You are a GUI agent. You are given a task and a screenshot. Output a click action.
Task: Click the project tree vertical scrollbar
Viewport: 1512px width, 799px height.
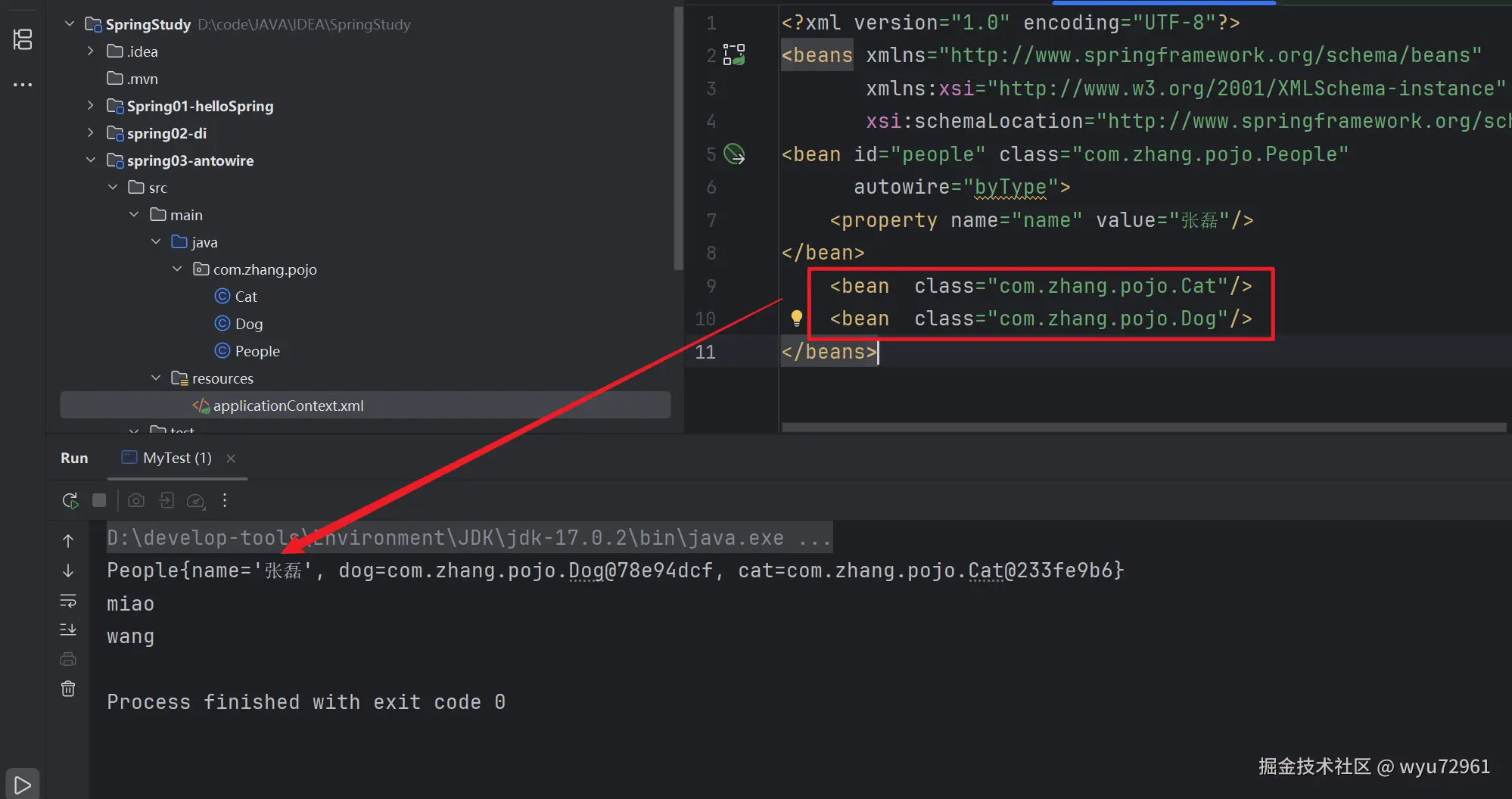pos(678,137)
